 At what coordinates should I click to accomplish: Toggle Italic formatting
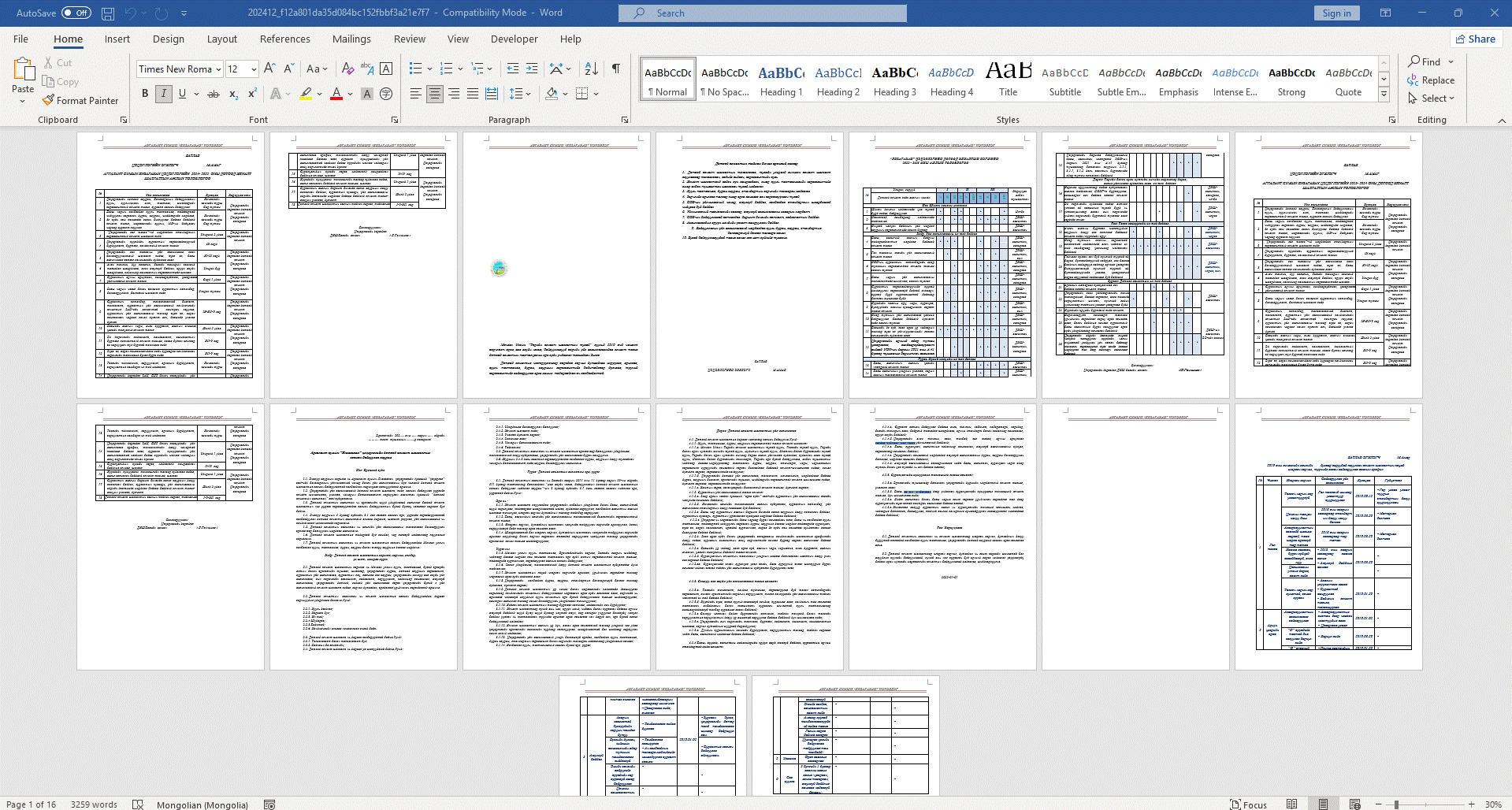tap(164, 94)
